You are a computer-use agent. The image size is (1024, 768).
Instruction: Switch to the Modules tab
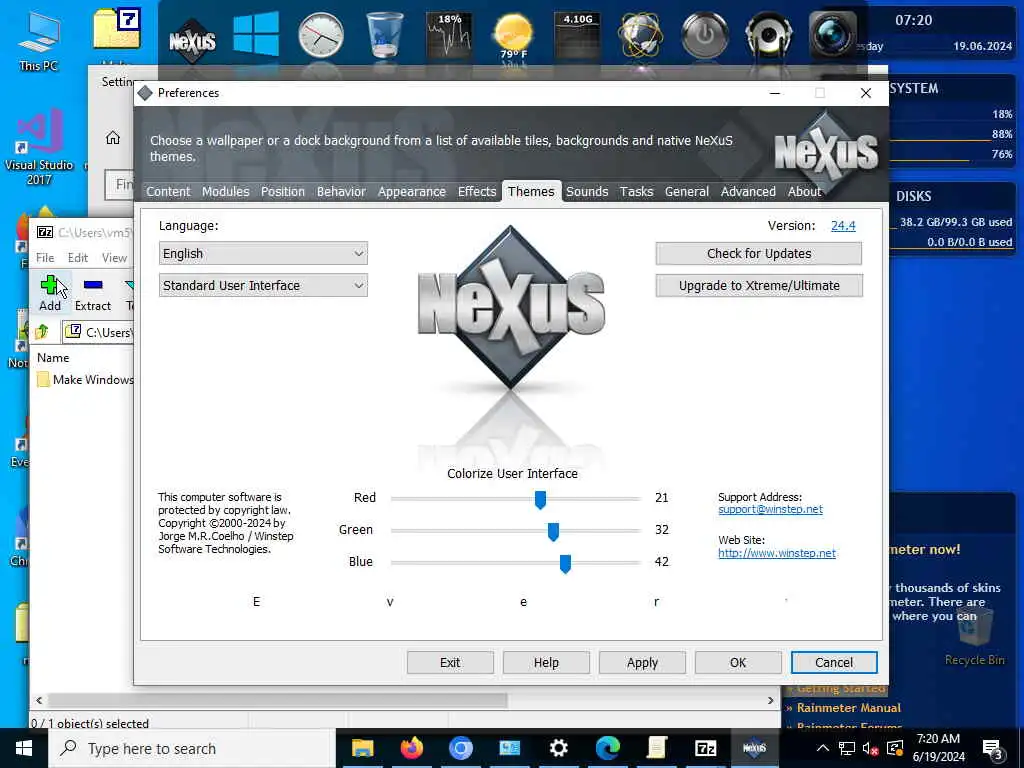pos(225,191)
